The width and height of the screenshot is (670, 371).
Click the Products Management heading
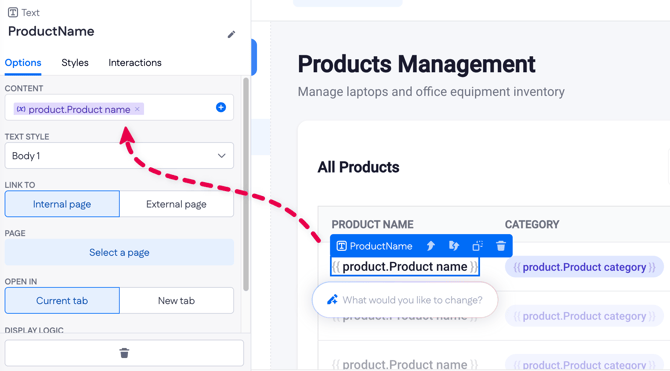(416, 64)
